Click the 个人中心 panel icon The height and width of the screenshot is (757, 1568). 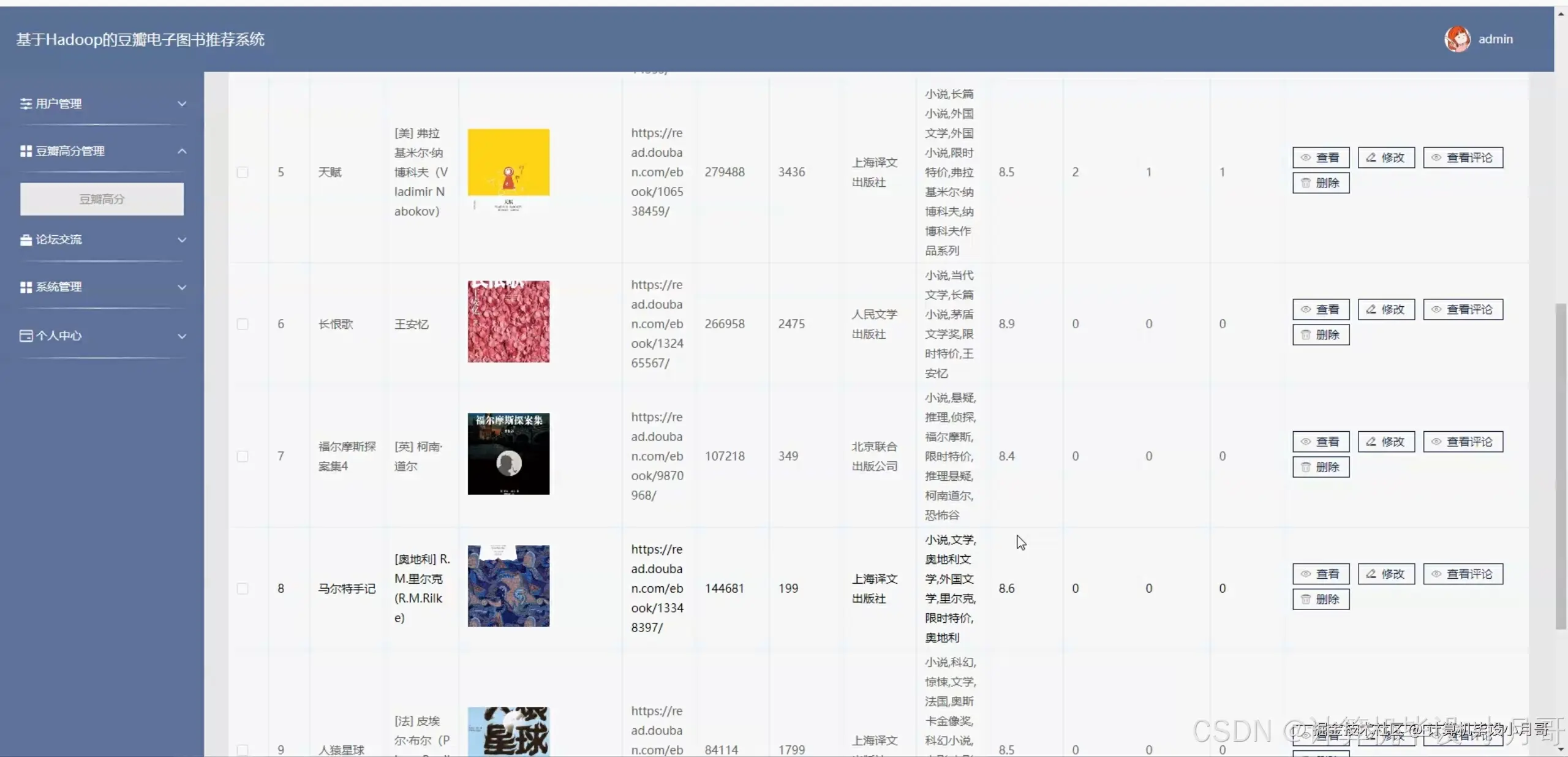[x=26, y=336]
